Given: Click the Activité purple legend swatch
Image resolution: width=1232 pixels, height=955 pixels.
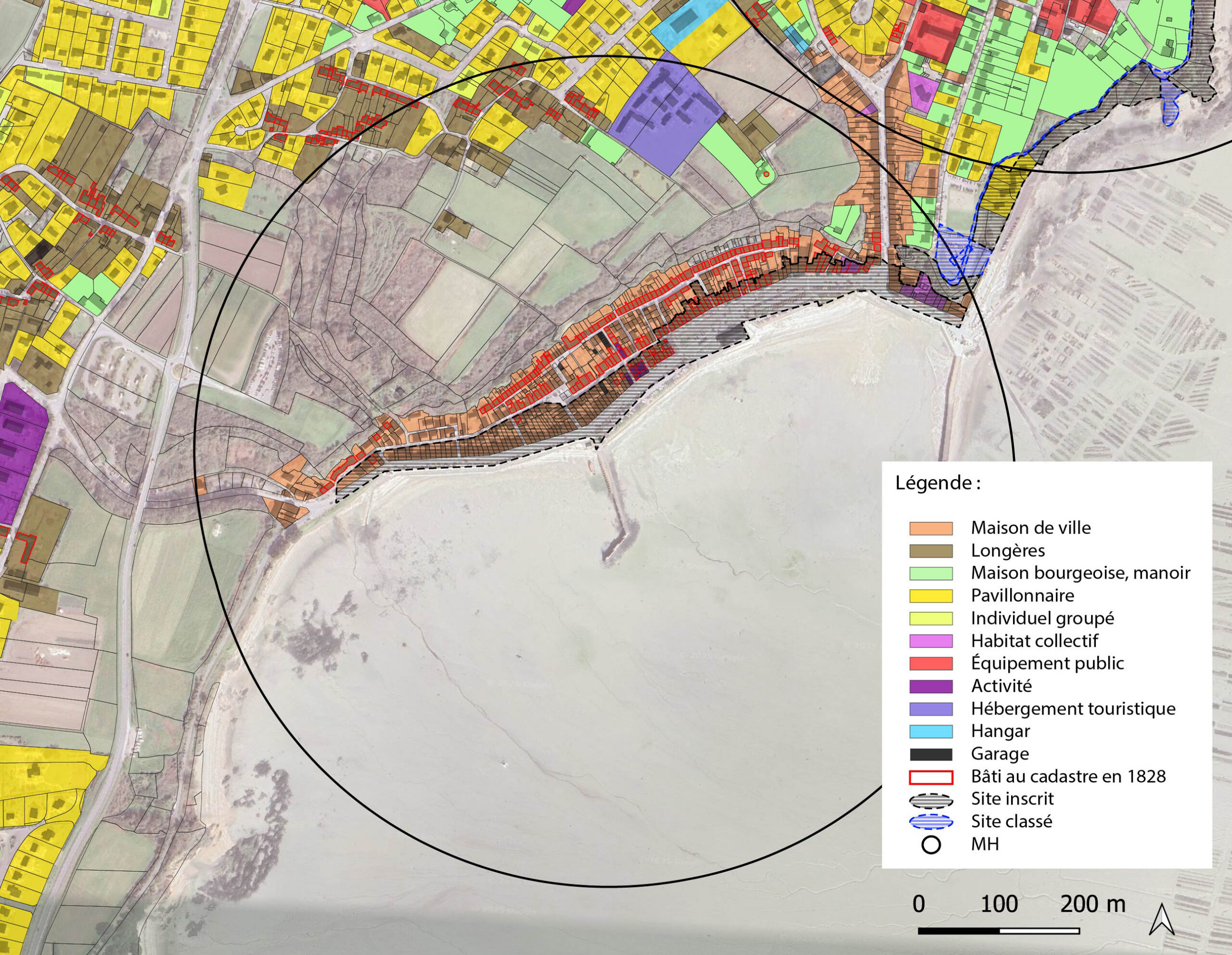Looking at the screenshot, I should click(x=931, y=687).
